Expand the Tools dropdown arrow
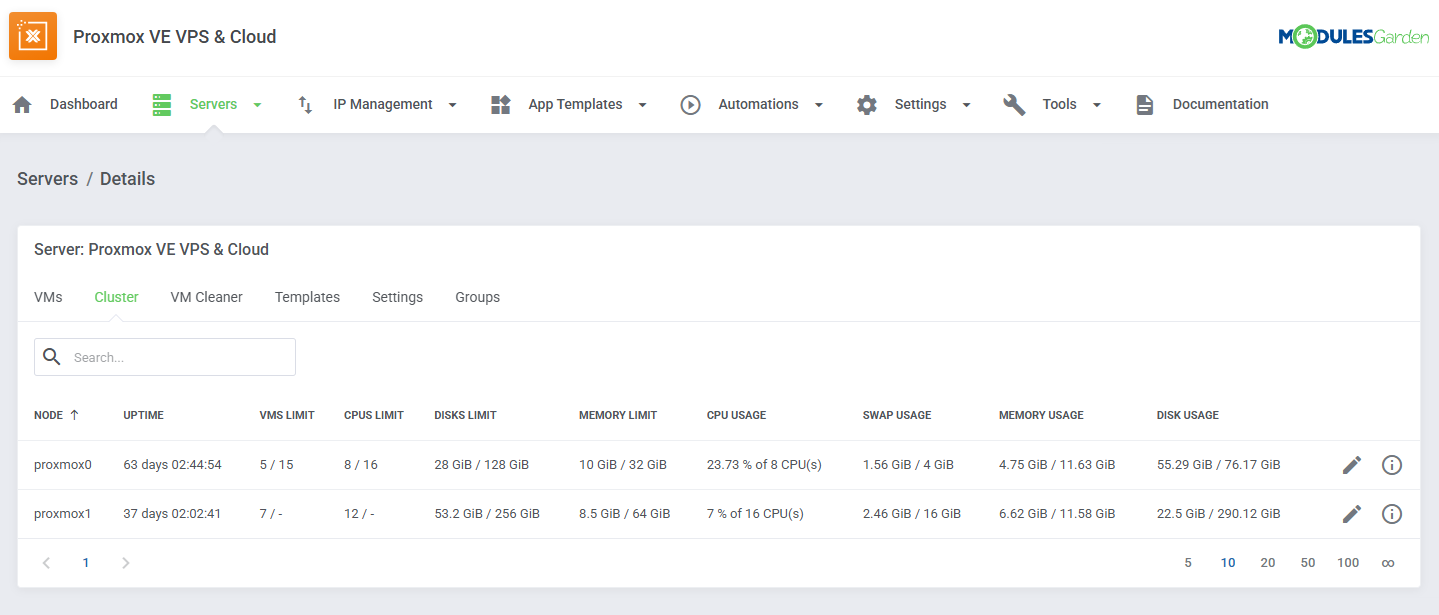Screen dimensions: 1439x615 click(x=1097, y=105)
